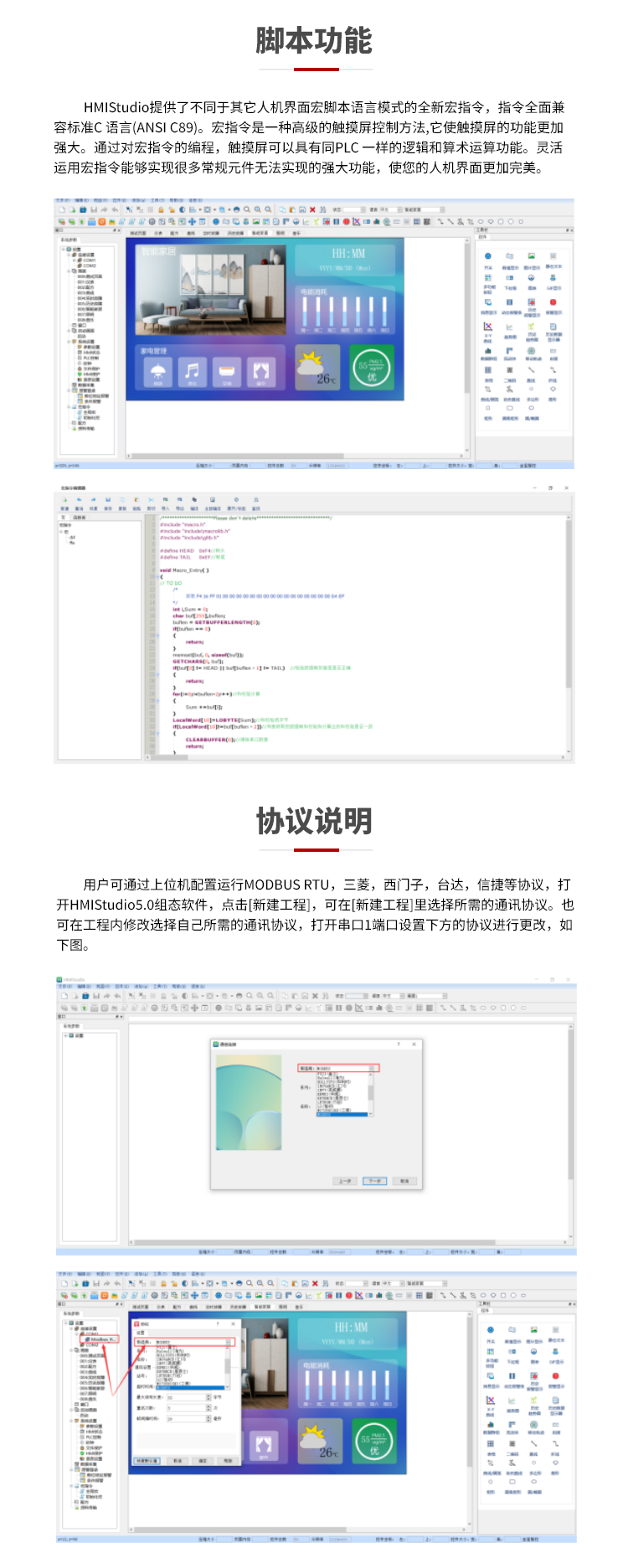Viewport: 628px width, 1568px height.
Task: Click 周一 energy bar in 脚本功能 screenshot canvas
Action: [306, 311]
